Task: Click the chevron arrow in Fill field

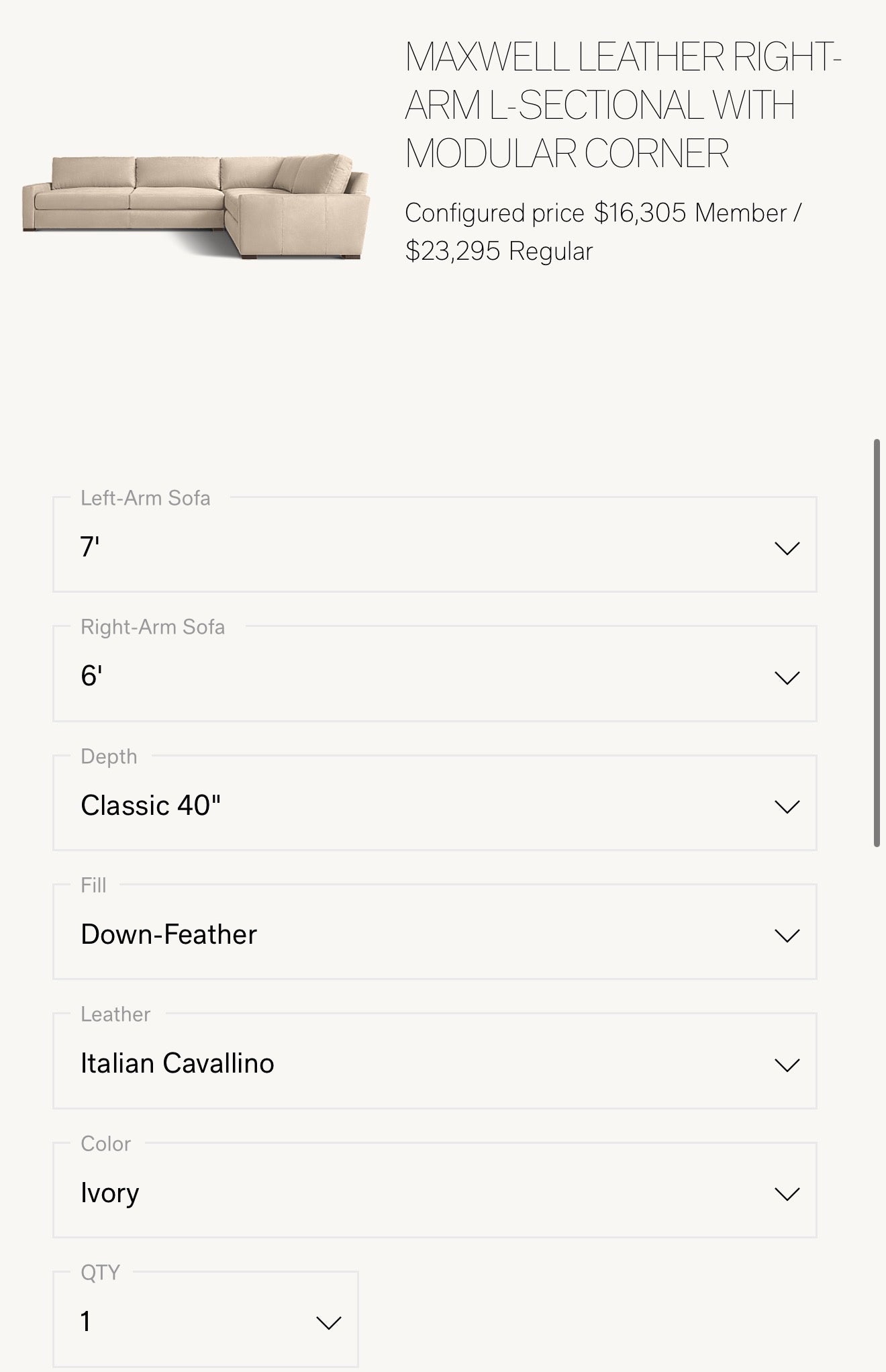Action: click(787, 935)
